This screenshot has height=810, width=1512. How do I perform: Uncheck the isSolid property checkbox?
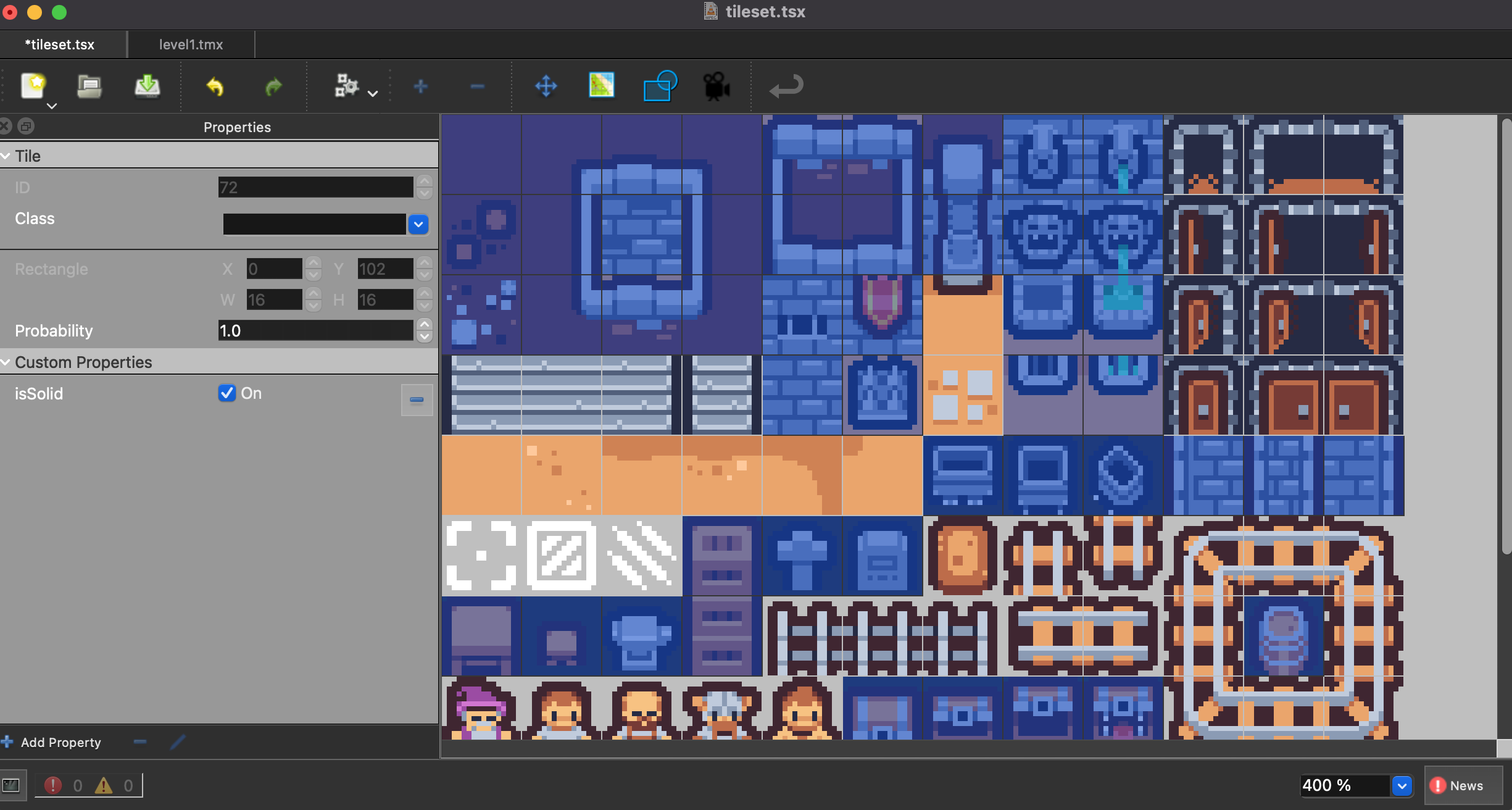tap(226, 393)
